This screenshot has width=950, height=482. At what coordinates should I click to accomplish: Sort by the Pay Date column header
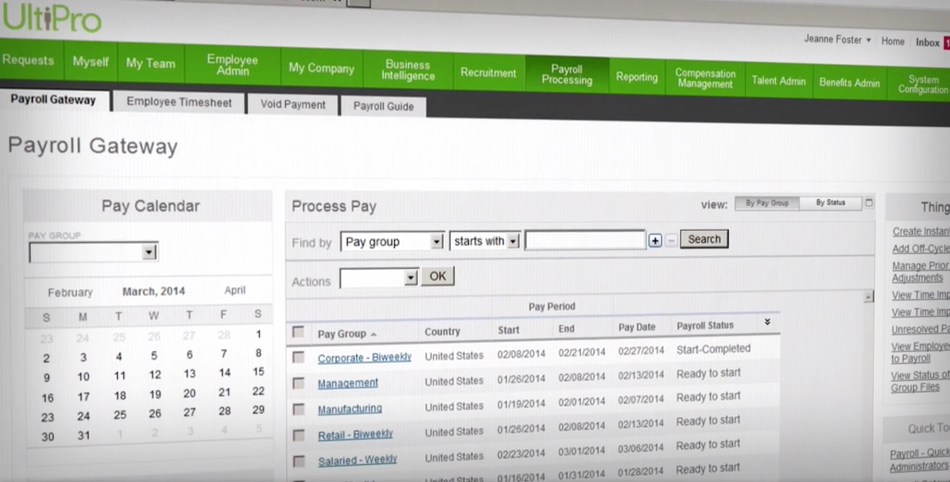(x=637, y=327)
